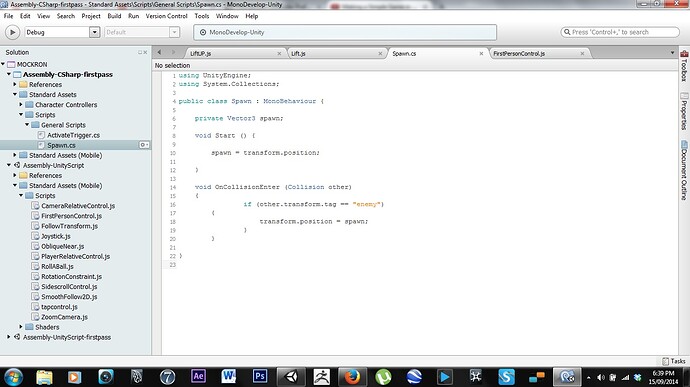
Task: Launch Photoshop from the taskbar
Action: point(260,376)
